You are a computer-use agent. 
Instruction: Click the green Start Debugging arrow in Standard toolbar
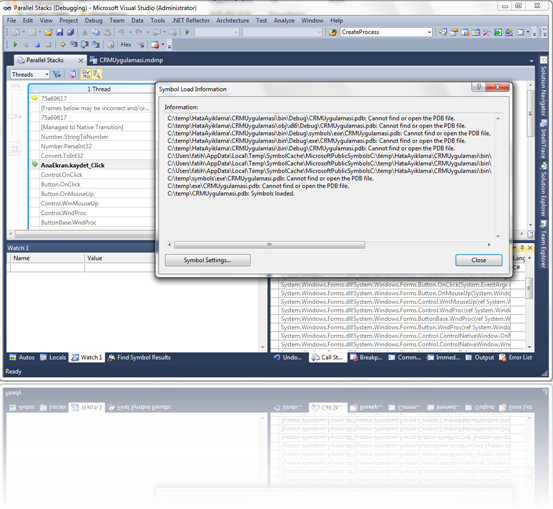tap(187, 32)
